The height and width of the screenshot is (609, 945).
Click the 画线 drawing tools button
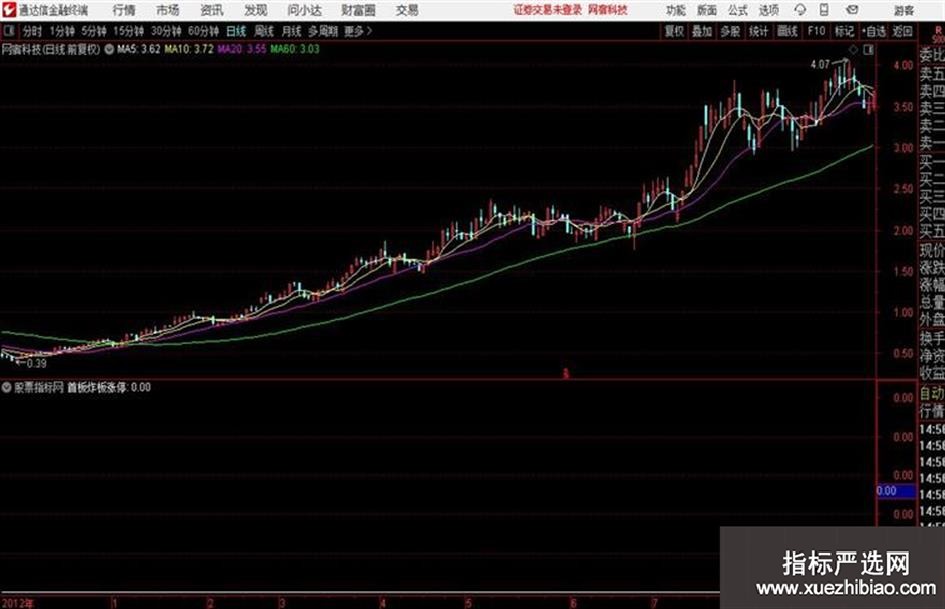point(787,31)
